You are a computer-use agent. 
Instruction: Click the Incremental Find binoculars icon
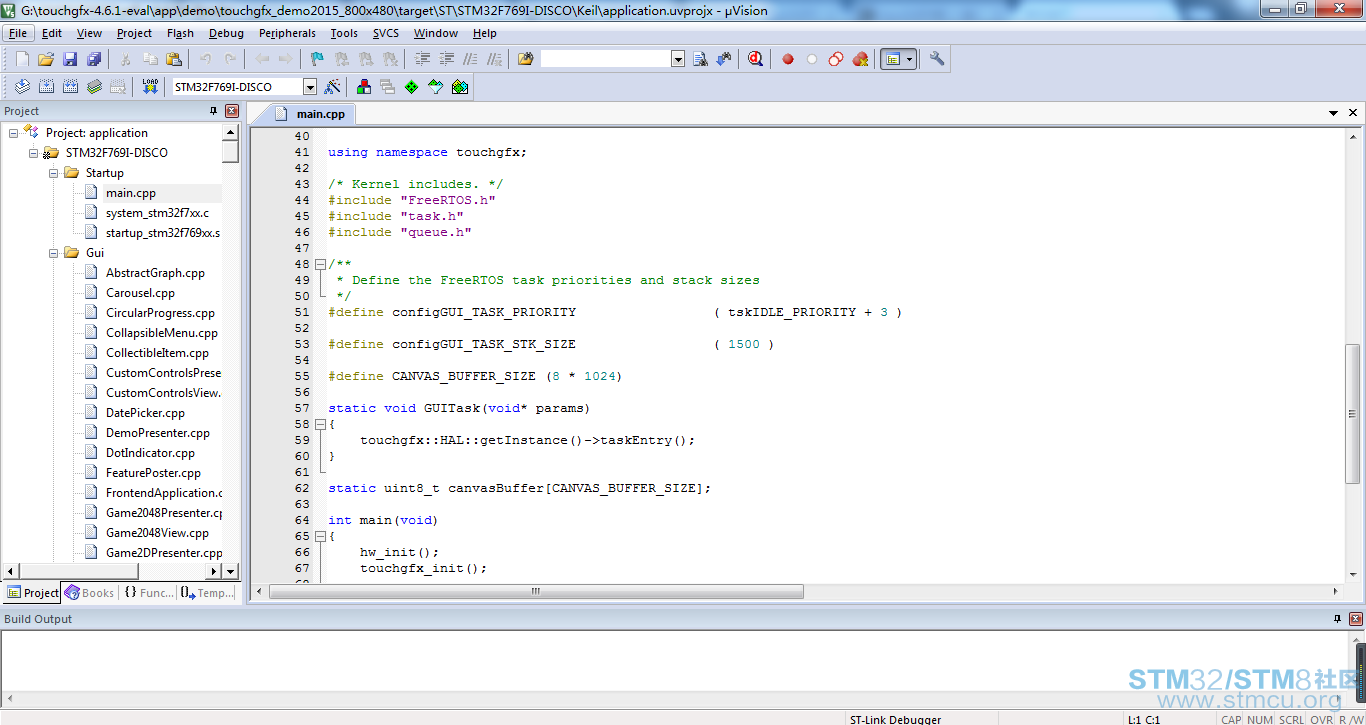point(723,59)
